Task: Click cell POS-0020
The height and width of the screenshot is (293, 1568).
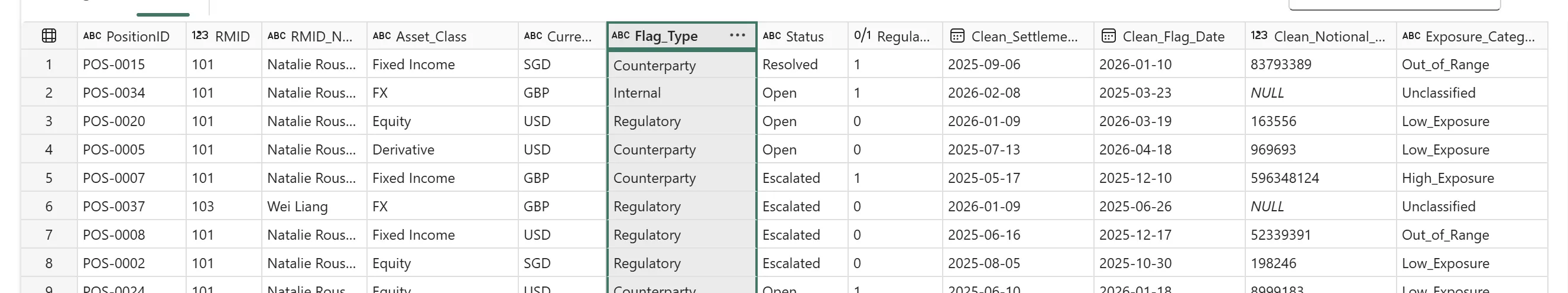Action: (x=131, y=121)
